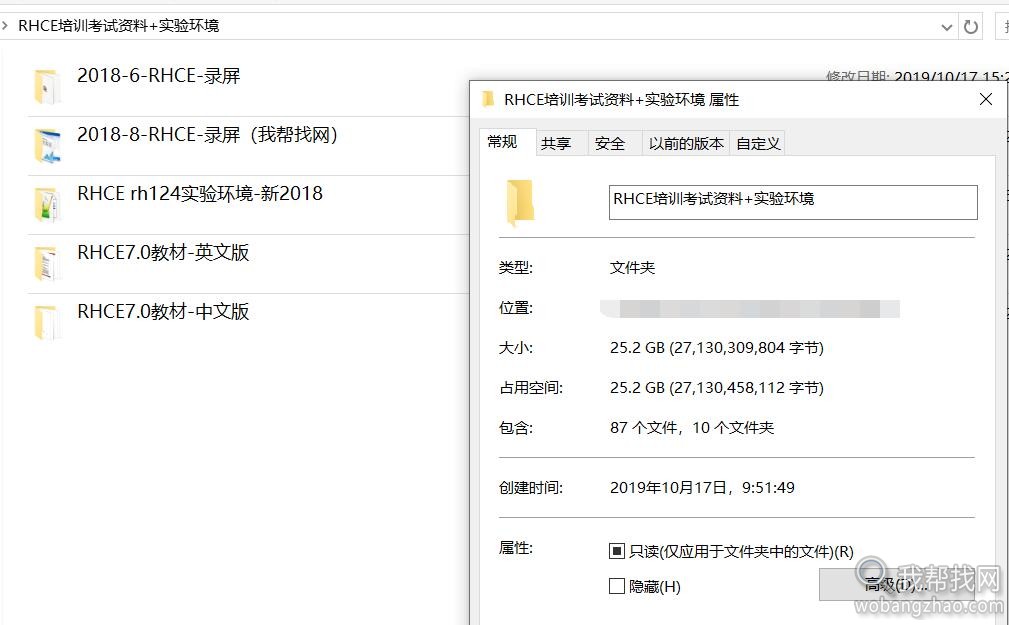Click the size value 25.2 GB (27,130,309,804 字节)
This screenshot has height=625, width=1009.
(716, 348)
